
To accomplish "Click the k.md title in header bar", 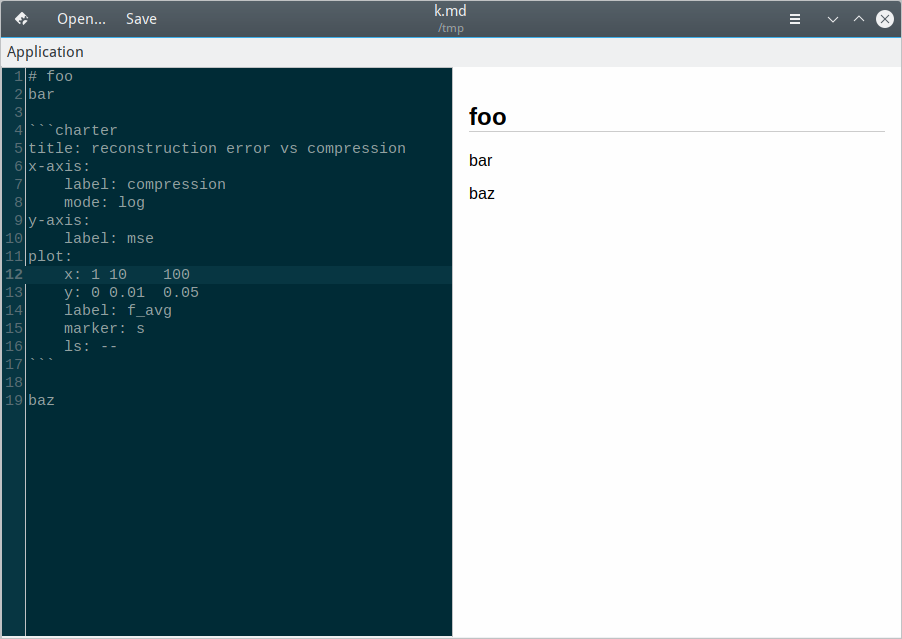I will pyautogui.click(x=450, y=11).
